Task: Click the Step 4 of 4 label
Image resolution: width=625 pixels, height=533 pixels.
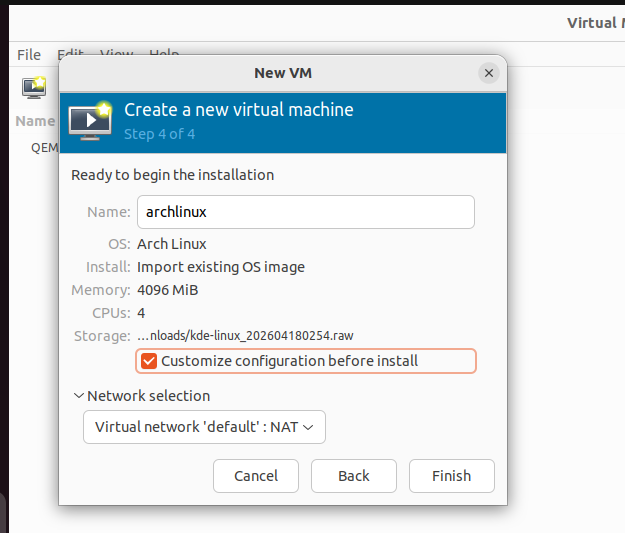Action: [x=159, y=134]
